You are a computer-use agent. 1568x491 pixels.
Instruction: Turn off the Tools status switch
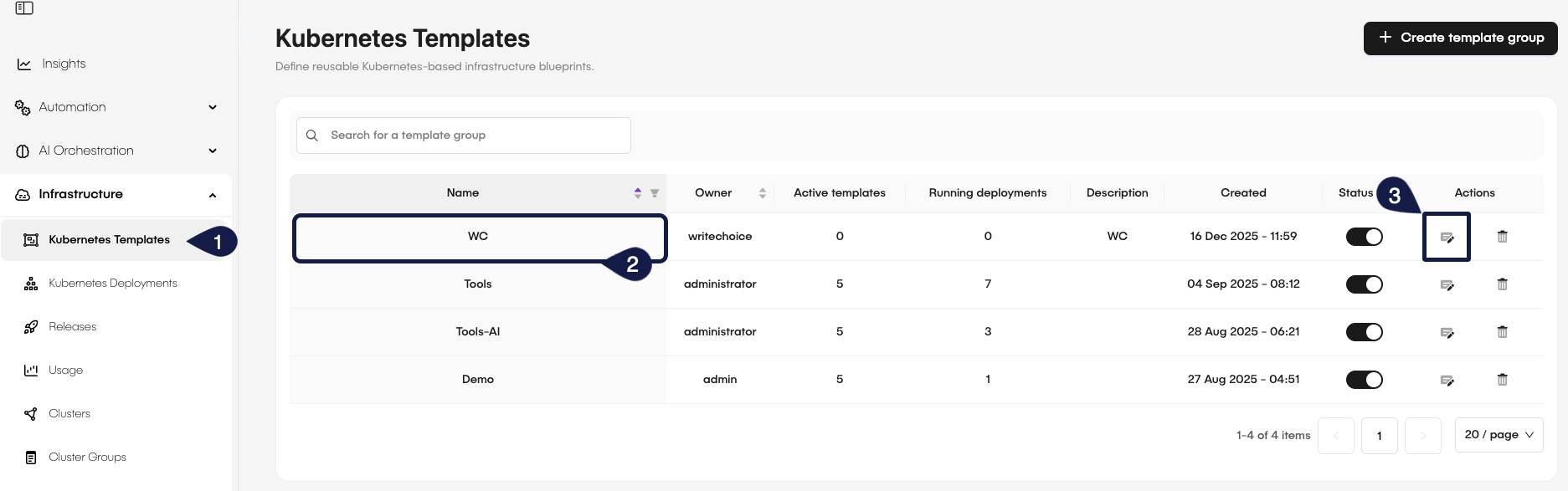[1364, 284]
